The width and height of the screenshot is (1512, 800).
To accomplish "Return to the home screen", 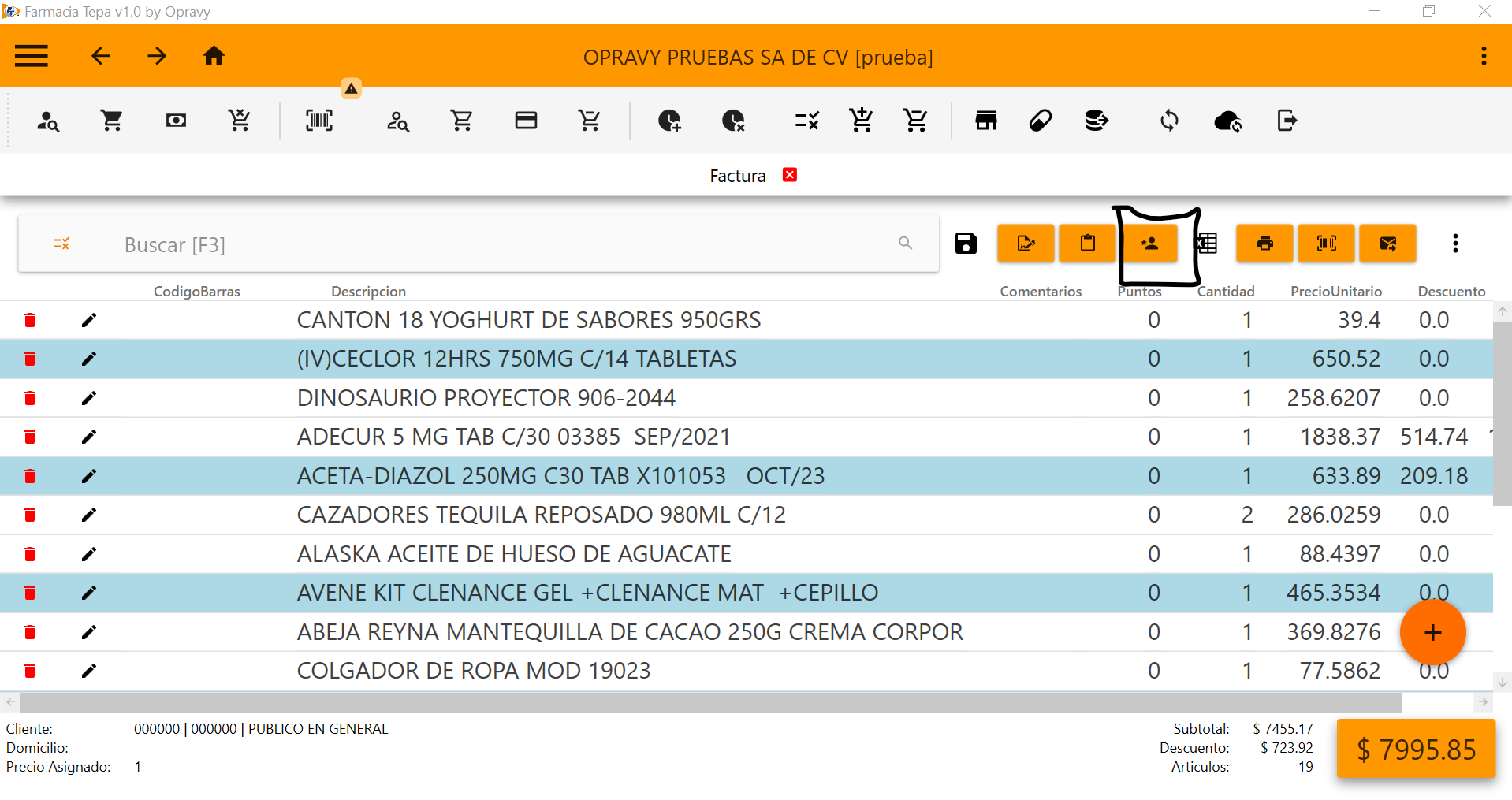I will click(214, 56).
